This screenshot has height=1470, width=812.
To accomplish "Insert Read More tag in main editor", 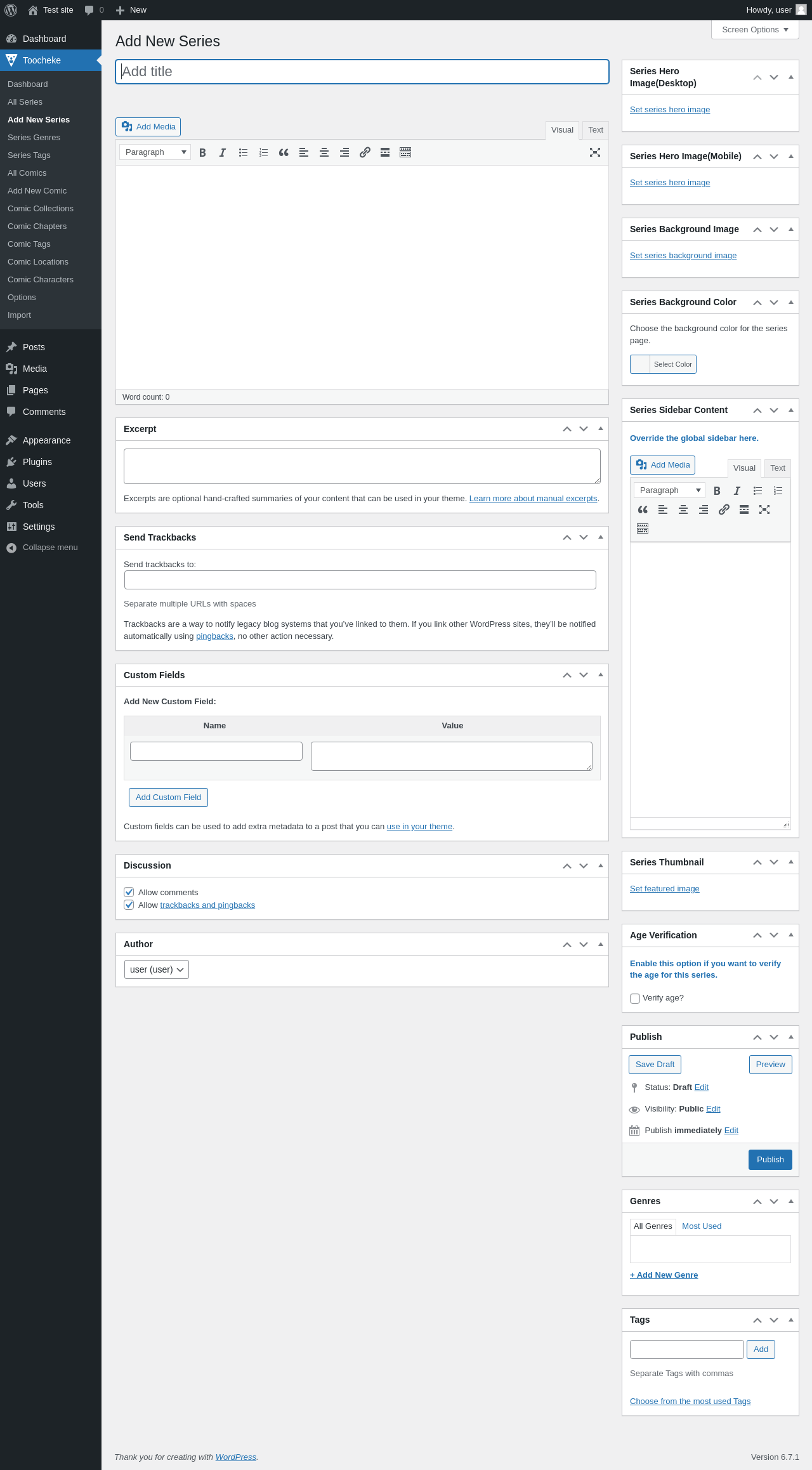I will 385,152.
